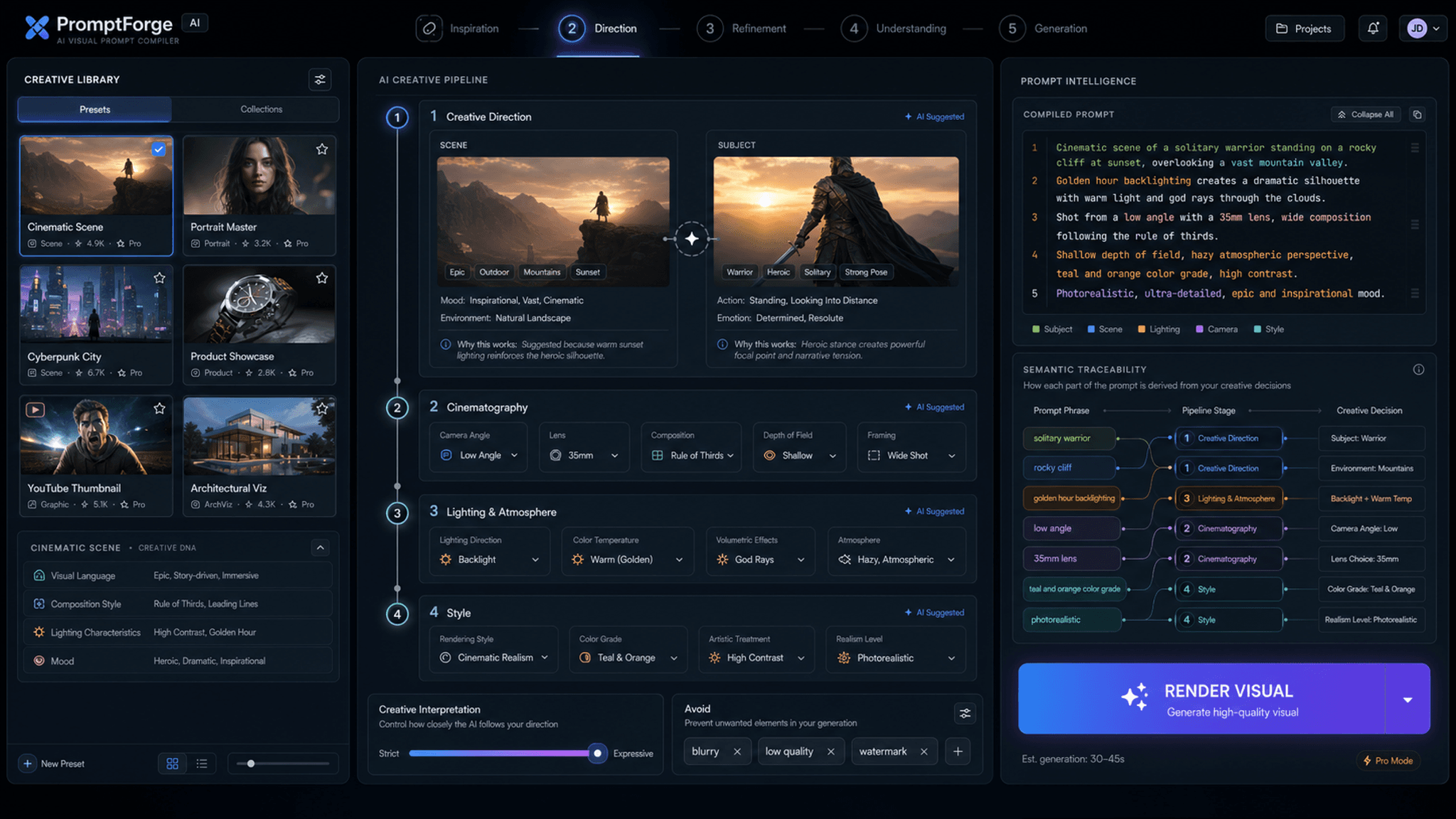Open the Render Visual options arrow
Image resolution: width=1456 pixels, height=819 pixels.
1408,700
